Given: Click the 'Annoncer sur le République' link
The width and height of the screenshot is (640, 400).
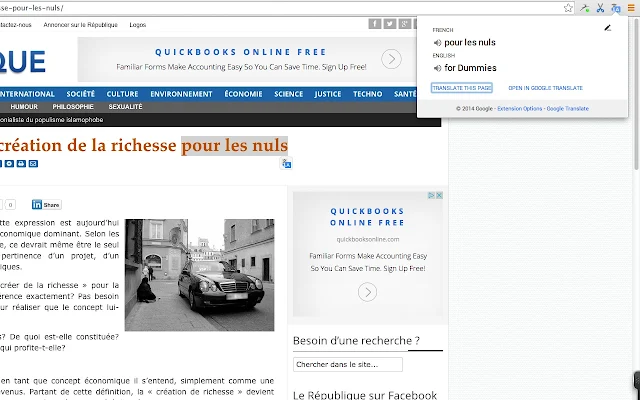Looking at the screenshot, I should coord(80,25).
